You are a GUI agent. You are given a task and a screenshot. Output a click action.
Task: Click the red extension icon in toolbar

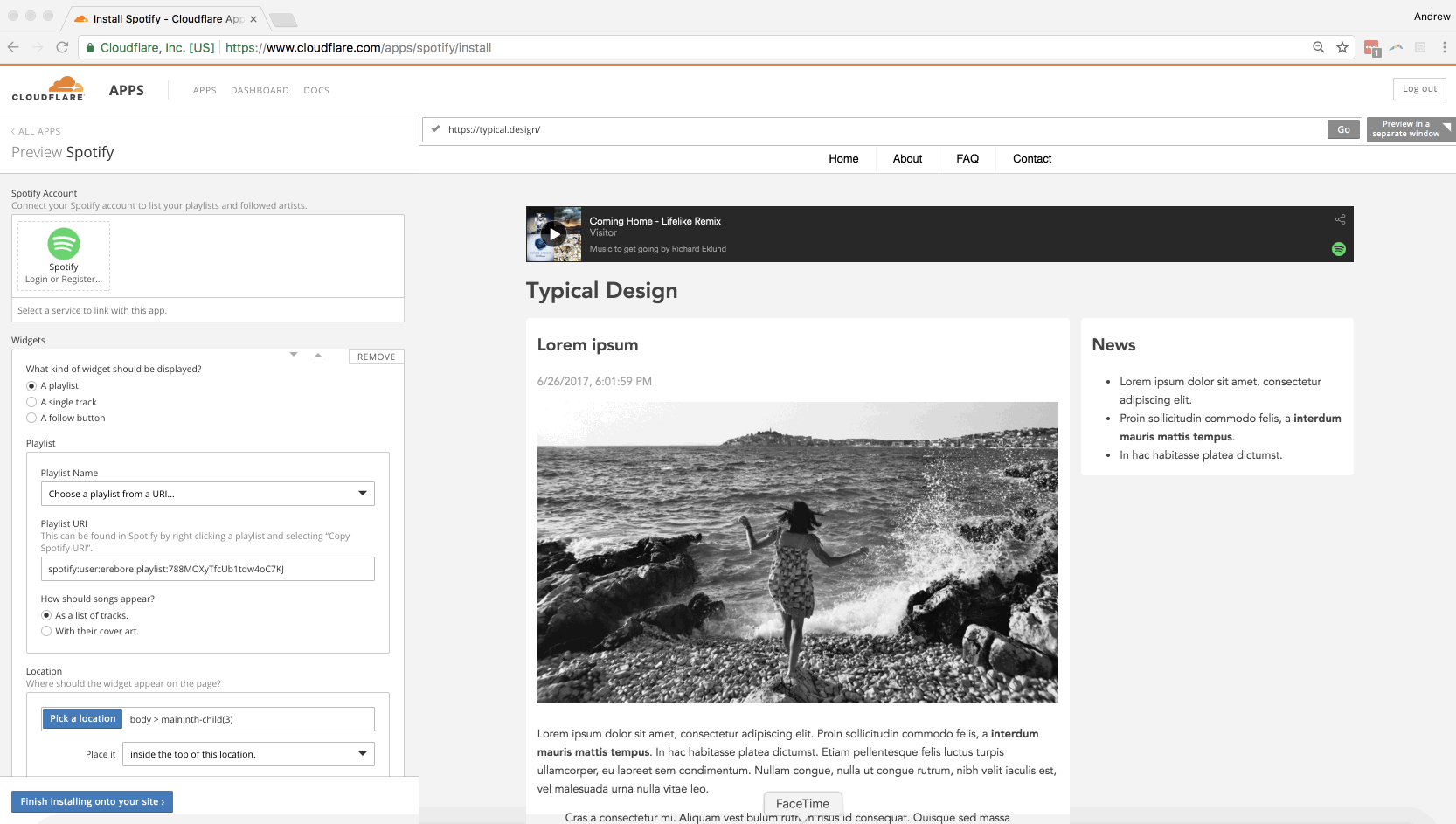point(1372,48)
